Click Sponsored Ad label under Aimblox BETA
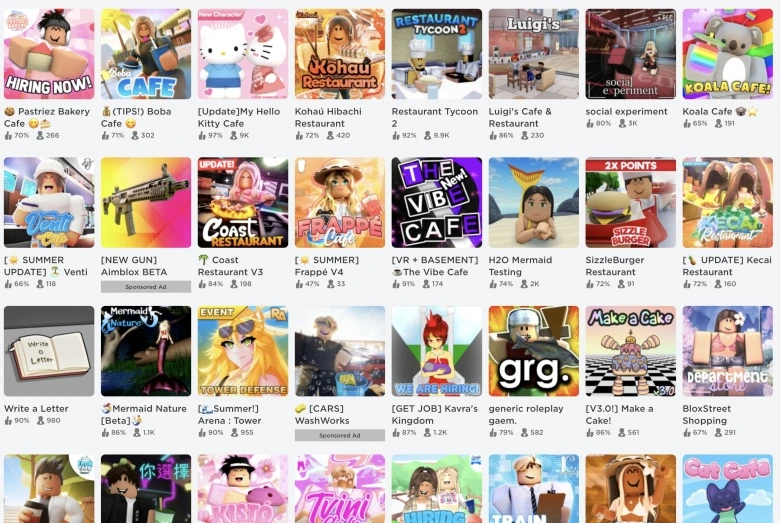 click(x=146, y=287)
